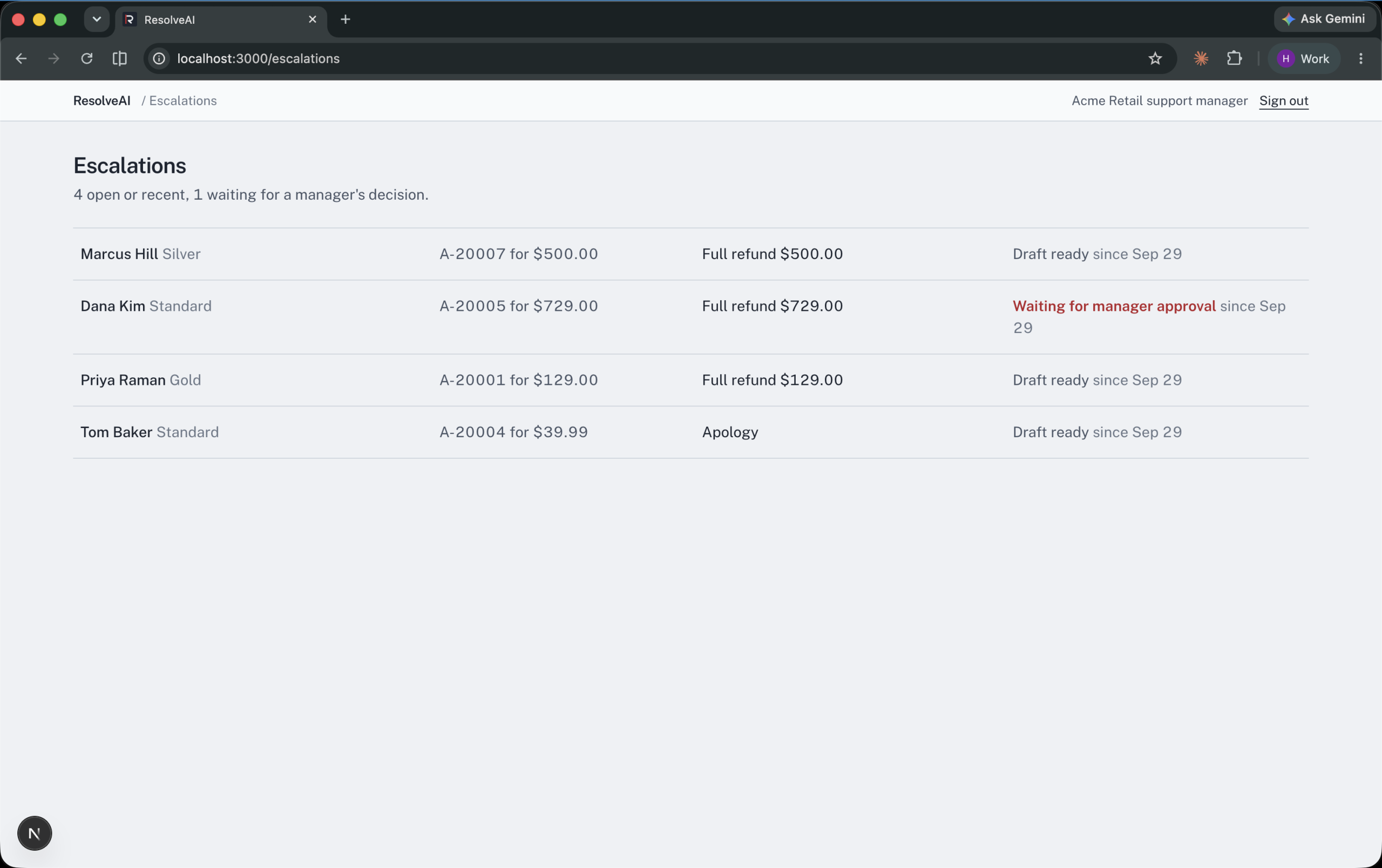Open Priya Raman escalation row
The width and height of the screenshot is (1382, 868).
coord(691,380)
